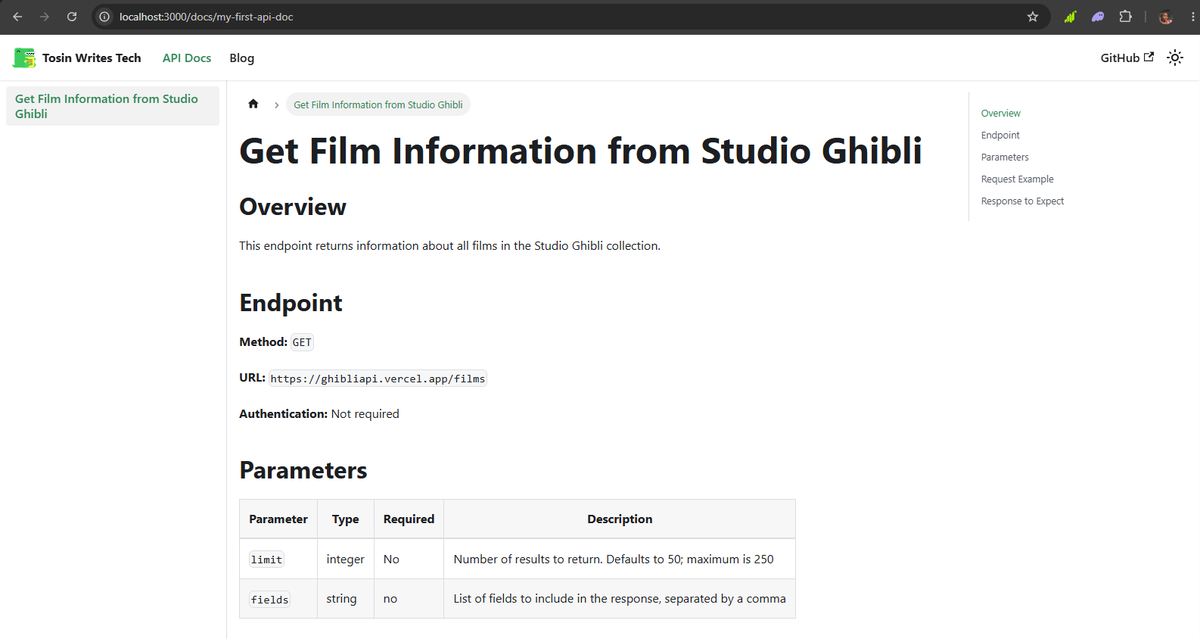The image size is (1200, 639).
Task: Click the 'Defaults to 50' description cell
Action: [620, 559]
